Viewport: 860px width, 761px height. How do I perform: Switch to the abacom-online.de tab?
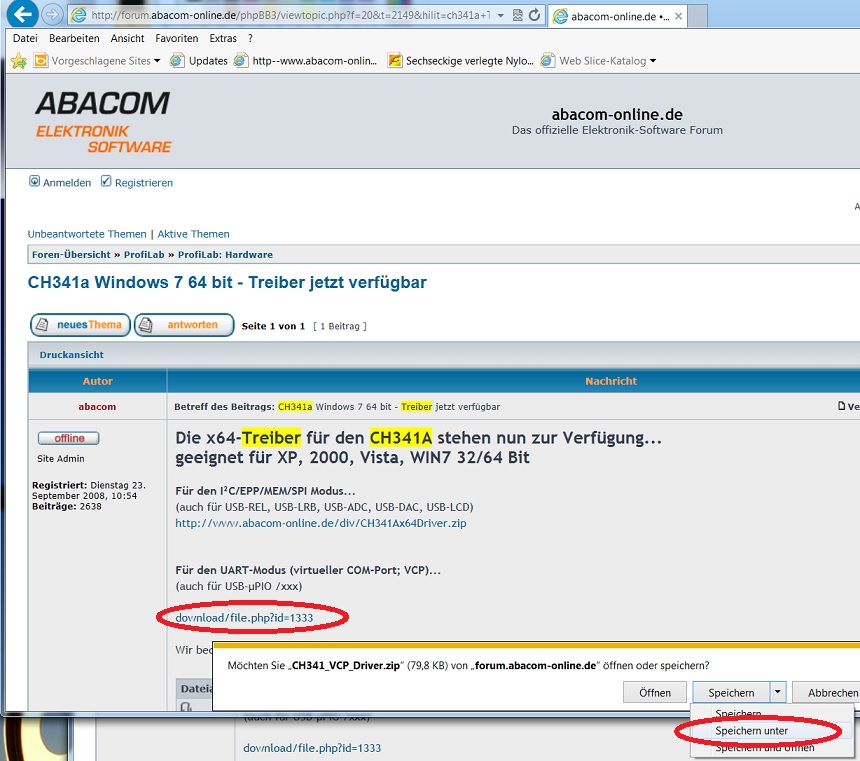pos(619,16)
